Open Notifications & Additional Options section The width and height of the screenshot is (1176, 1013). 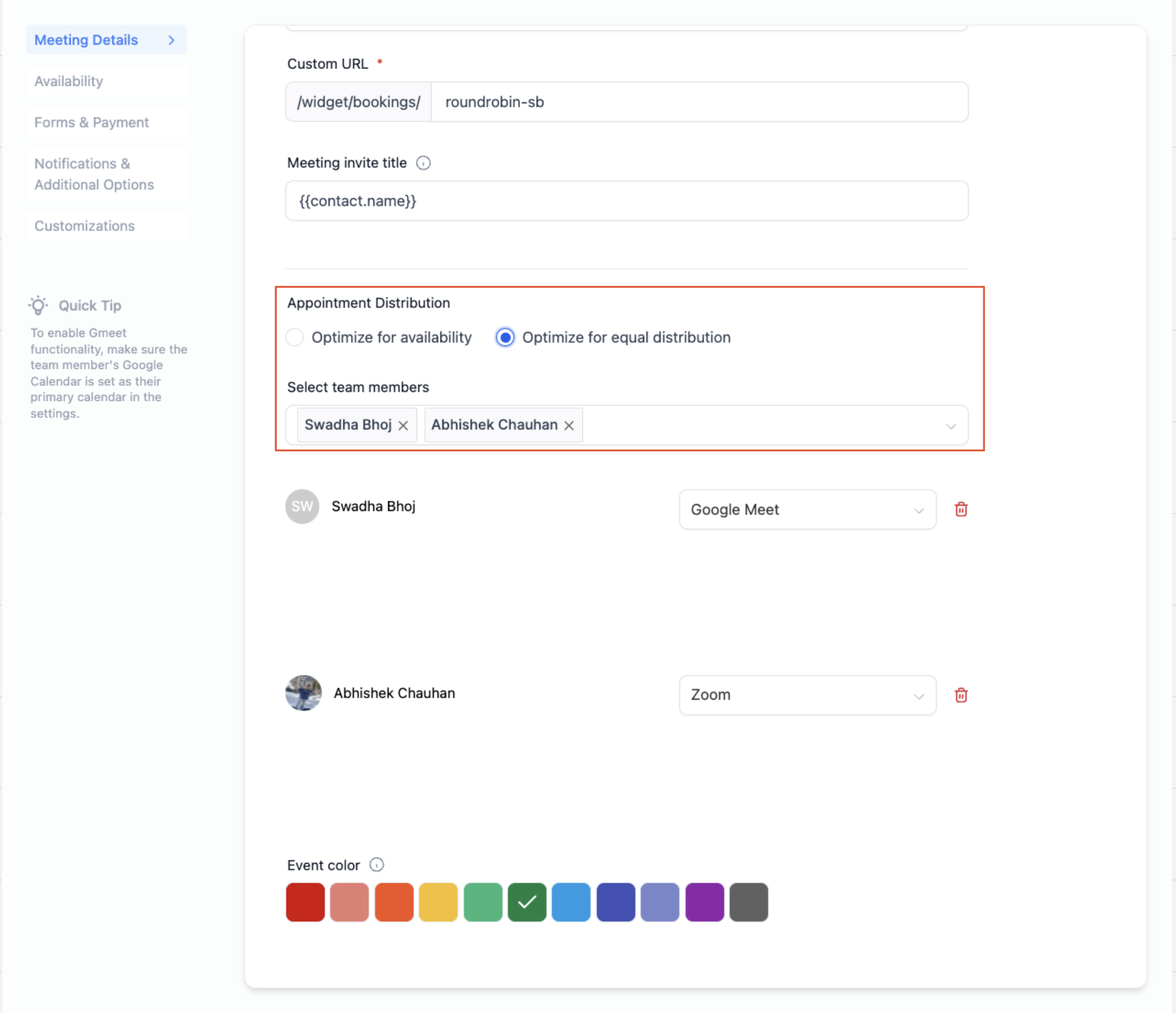94,174
